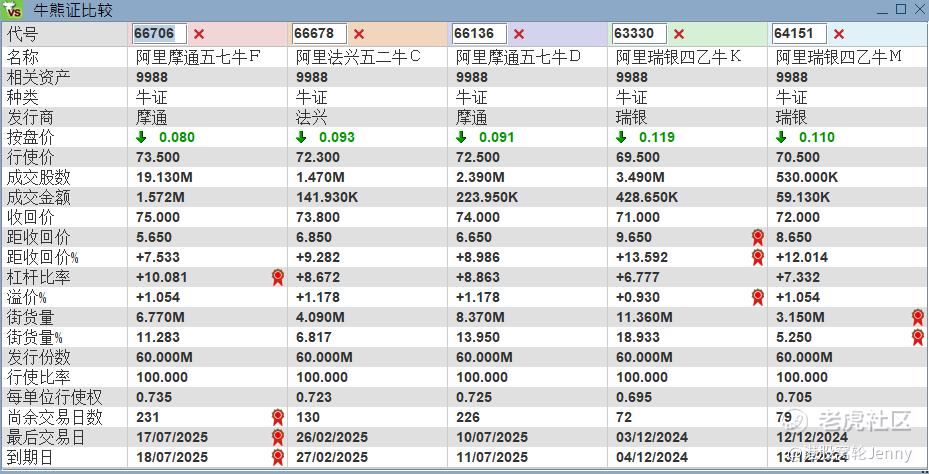Click the award ribbon beside 231 days
This screenshot has height=474, width=929.
coord(278,418)
